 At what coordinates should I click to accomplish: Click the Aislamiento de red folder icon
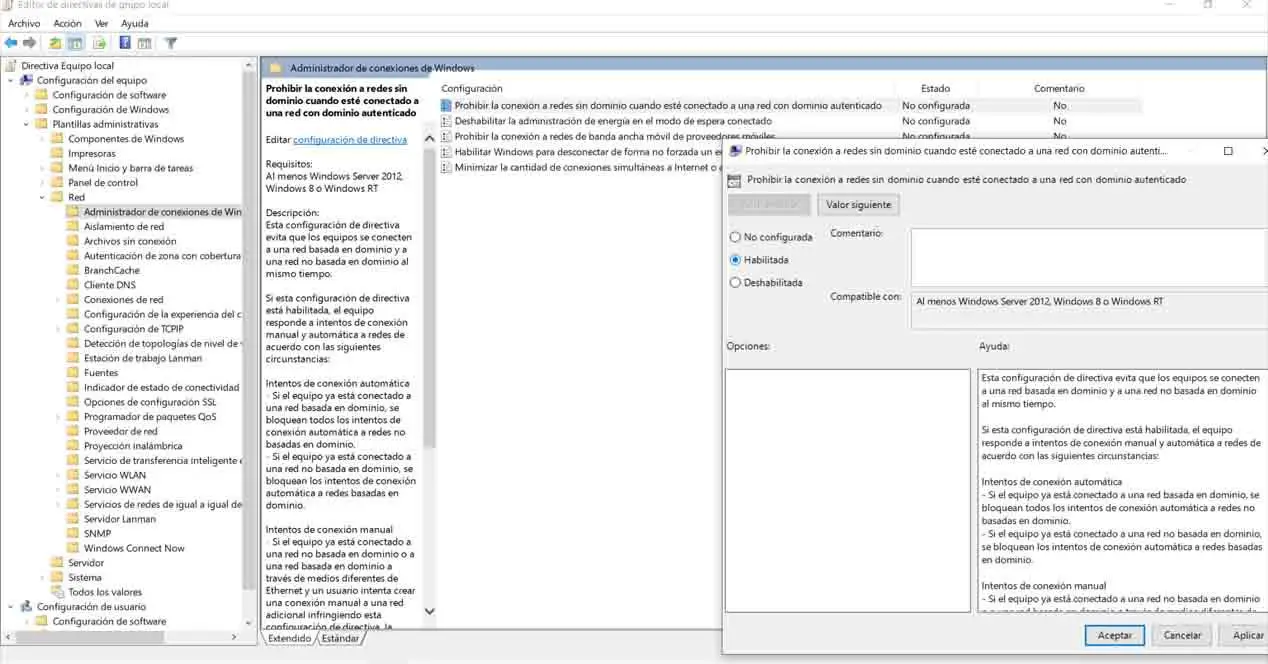pyautogui.click(x=73, y=226)
